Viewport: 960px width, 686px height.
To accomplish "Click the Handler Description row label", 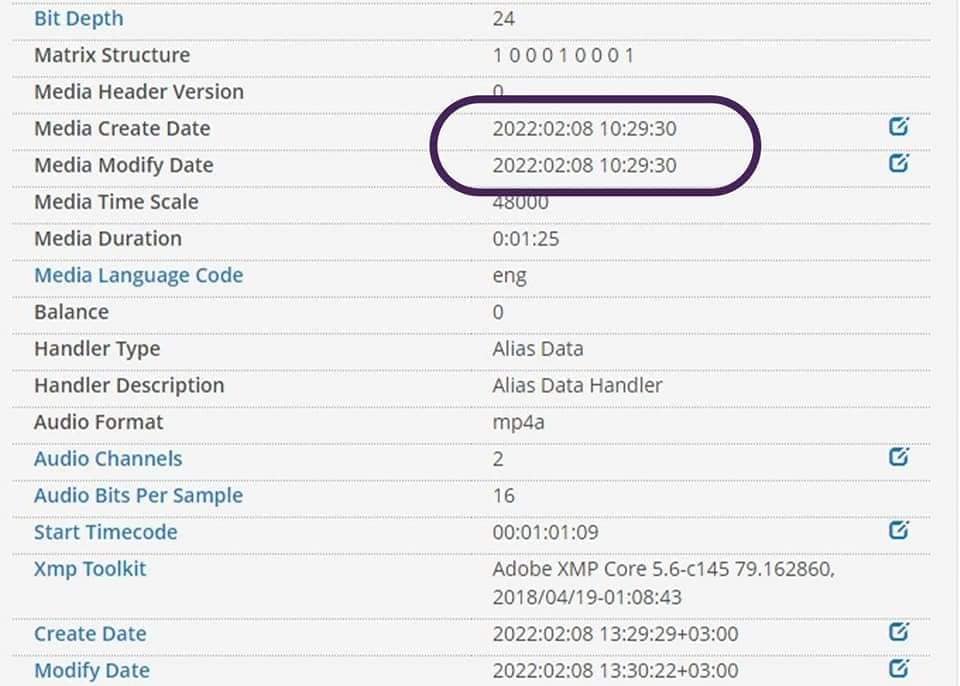I will coord(129,385).
